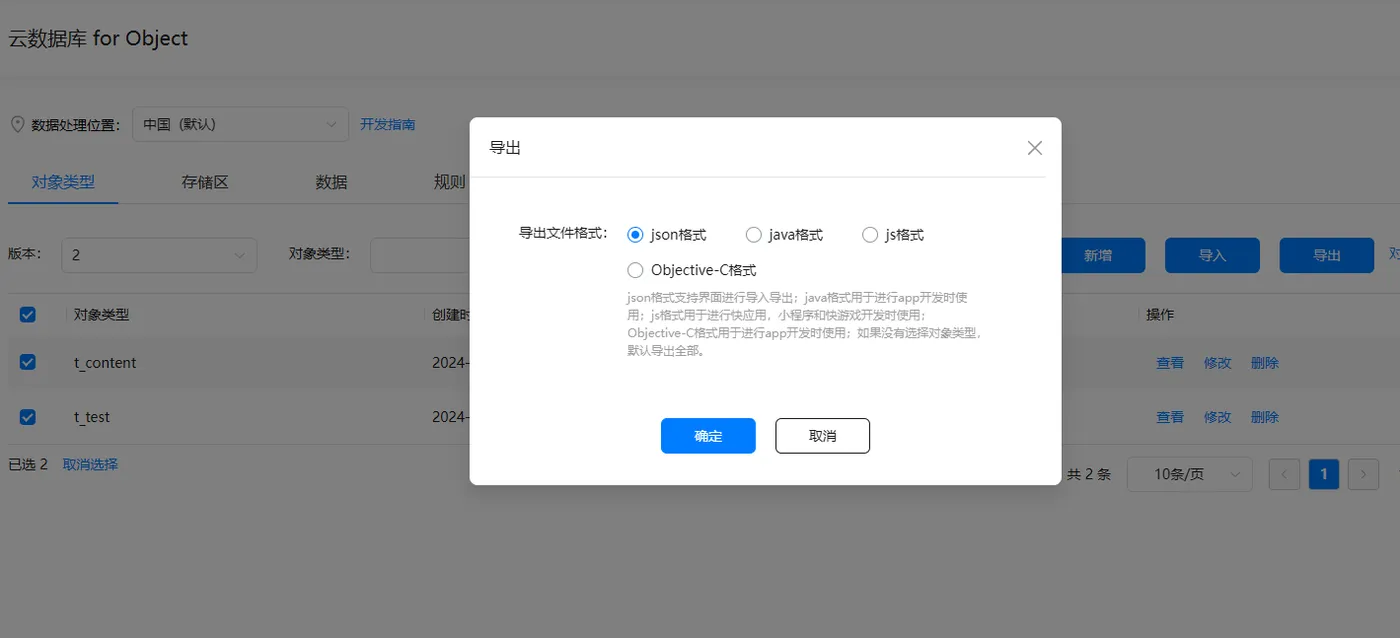Switch to the 数据 tab
The width and height of the screenshot is (1400, 638).
(332, 182)
